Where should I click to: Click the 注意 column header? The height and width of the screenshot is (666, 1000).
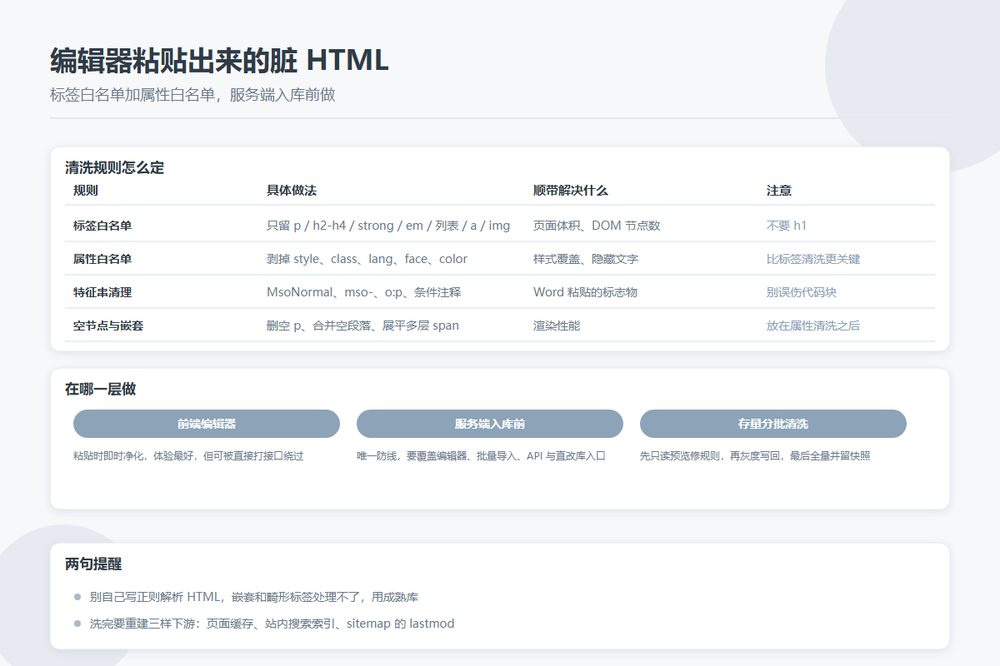(779, 190)
